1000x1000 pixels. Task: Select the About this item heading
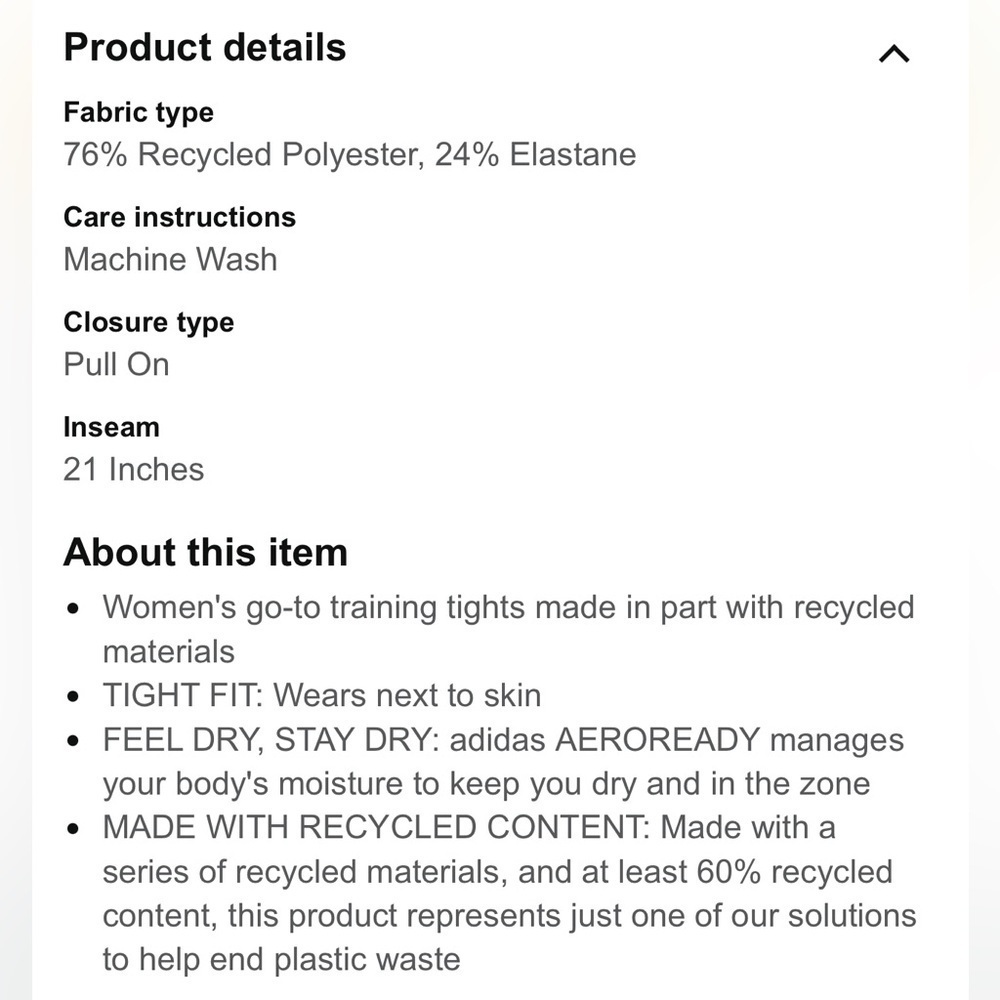(x=206, y=551)
